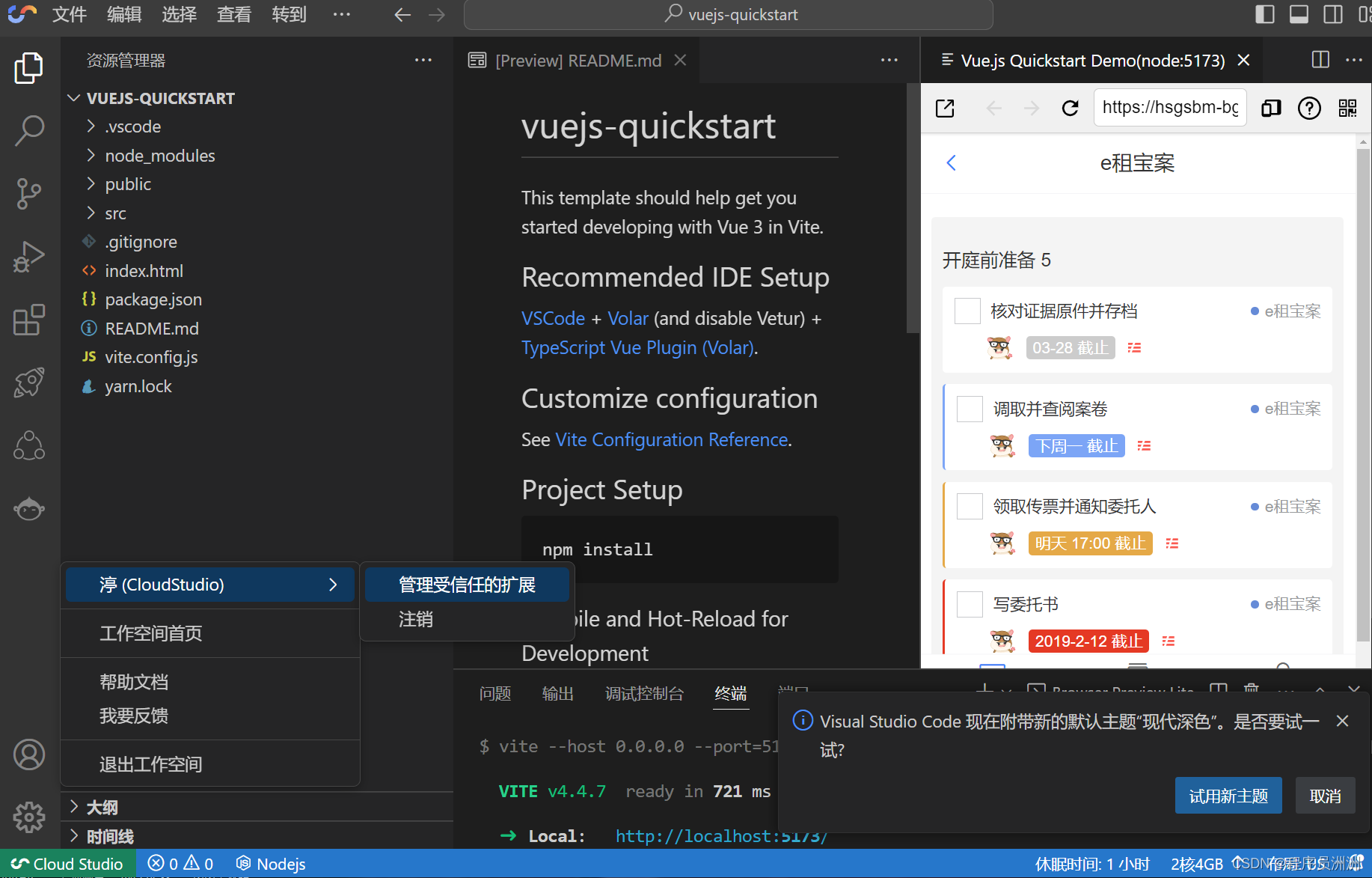Open the 编辑 menu
This screenshot has width=1372, height=878.
coord(124,14)
